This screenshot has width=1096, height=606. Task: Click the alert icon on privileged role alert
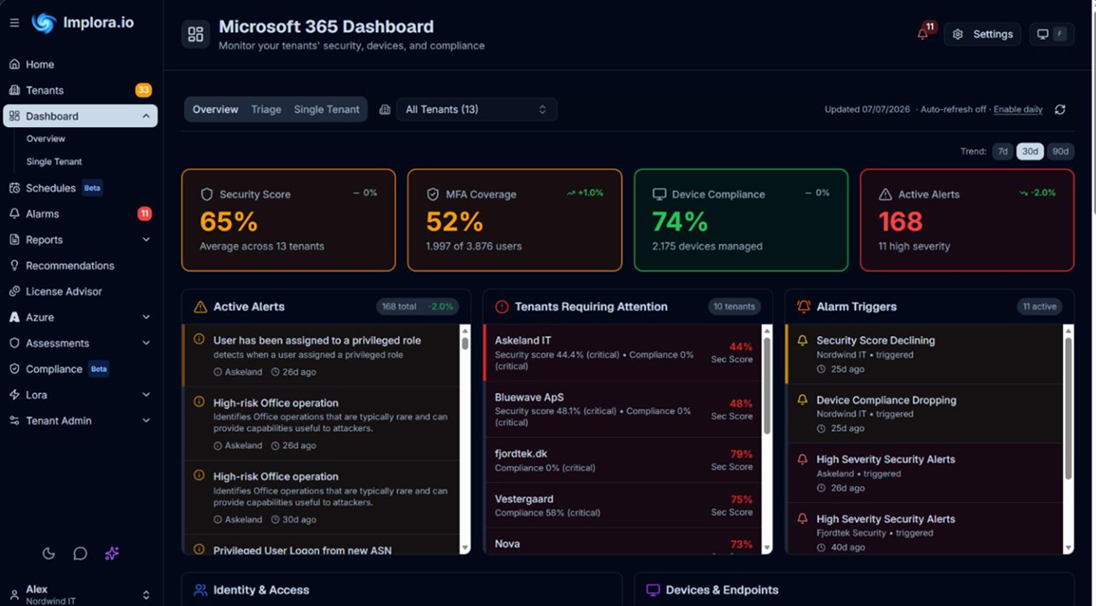pyautogui.click(x=199, y=339)
